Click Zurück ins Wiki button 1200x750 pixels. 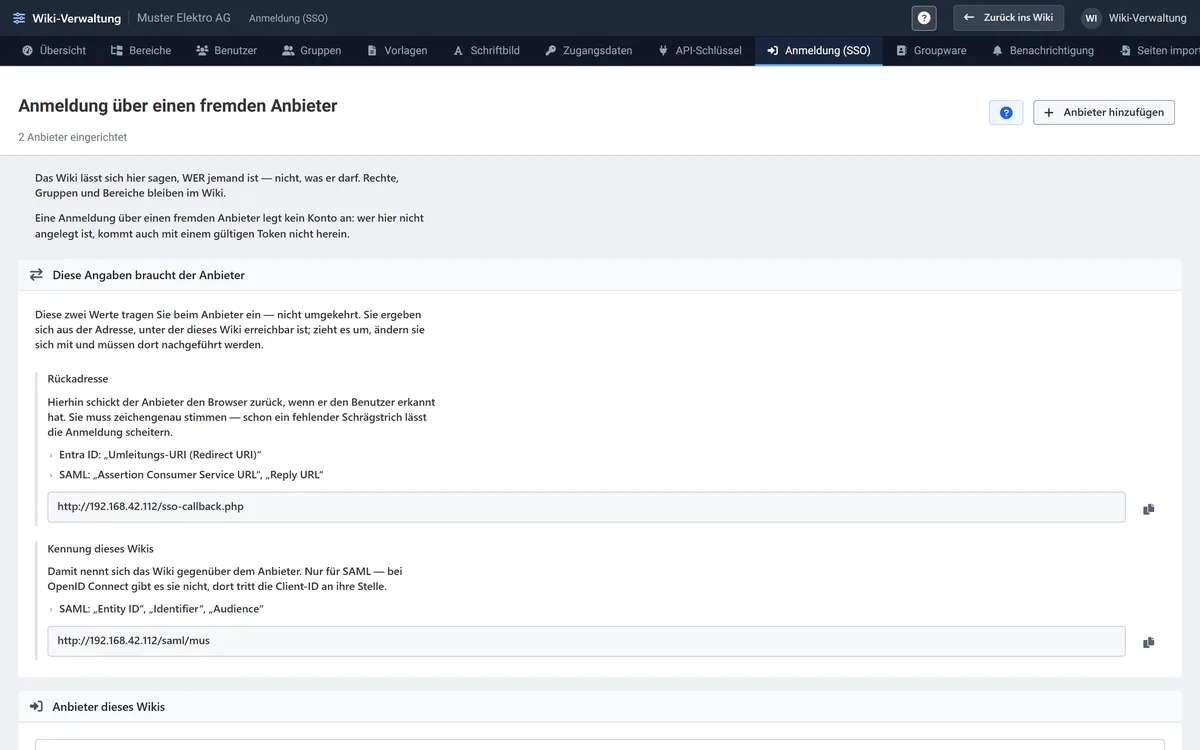click(1008, 18)
